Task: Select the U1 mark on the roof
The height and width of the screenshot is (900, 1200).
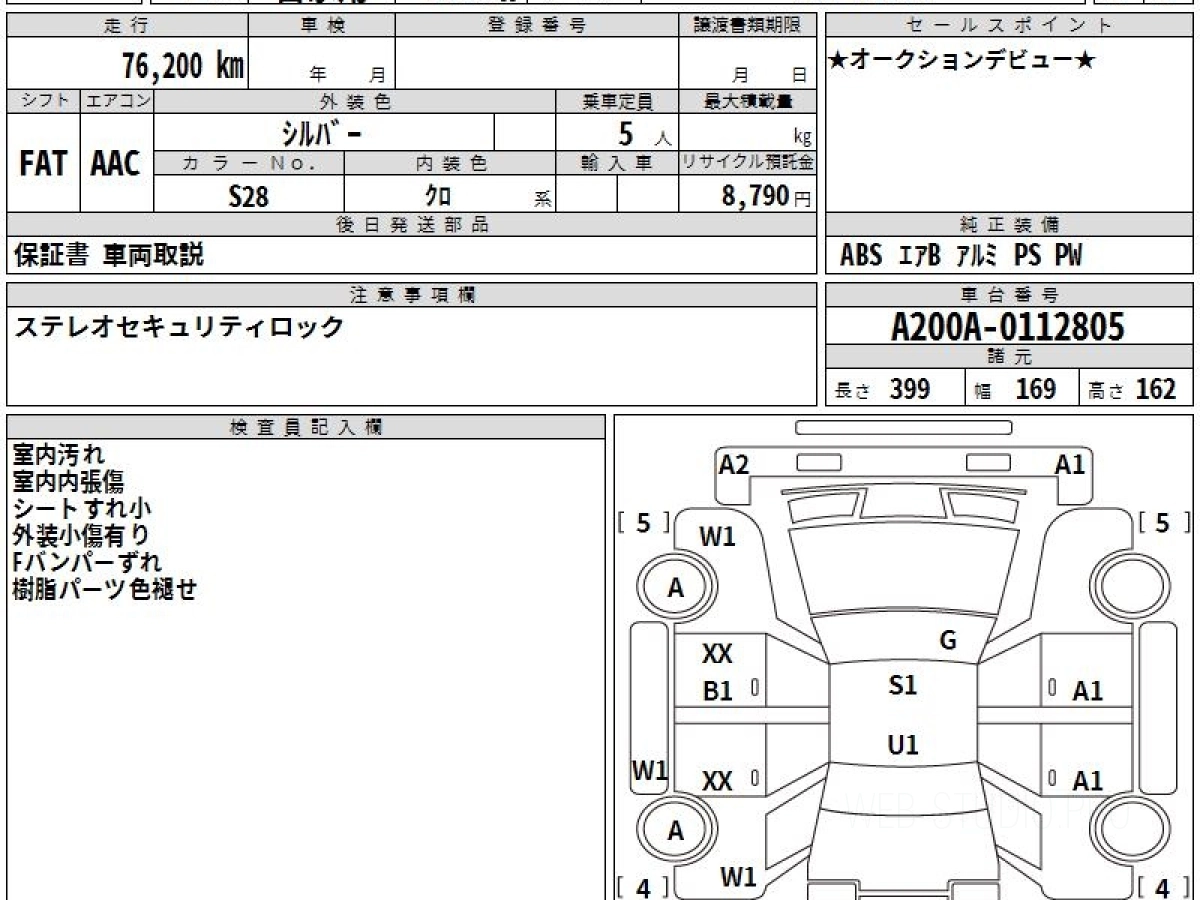Action: (x=903, y=745)
